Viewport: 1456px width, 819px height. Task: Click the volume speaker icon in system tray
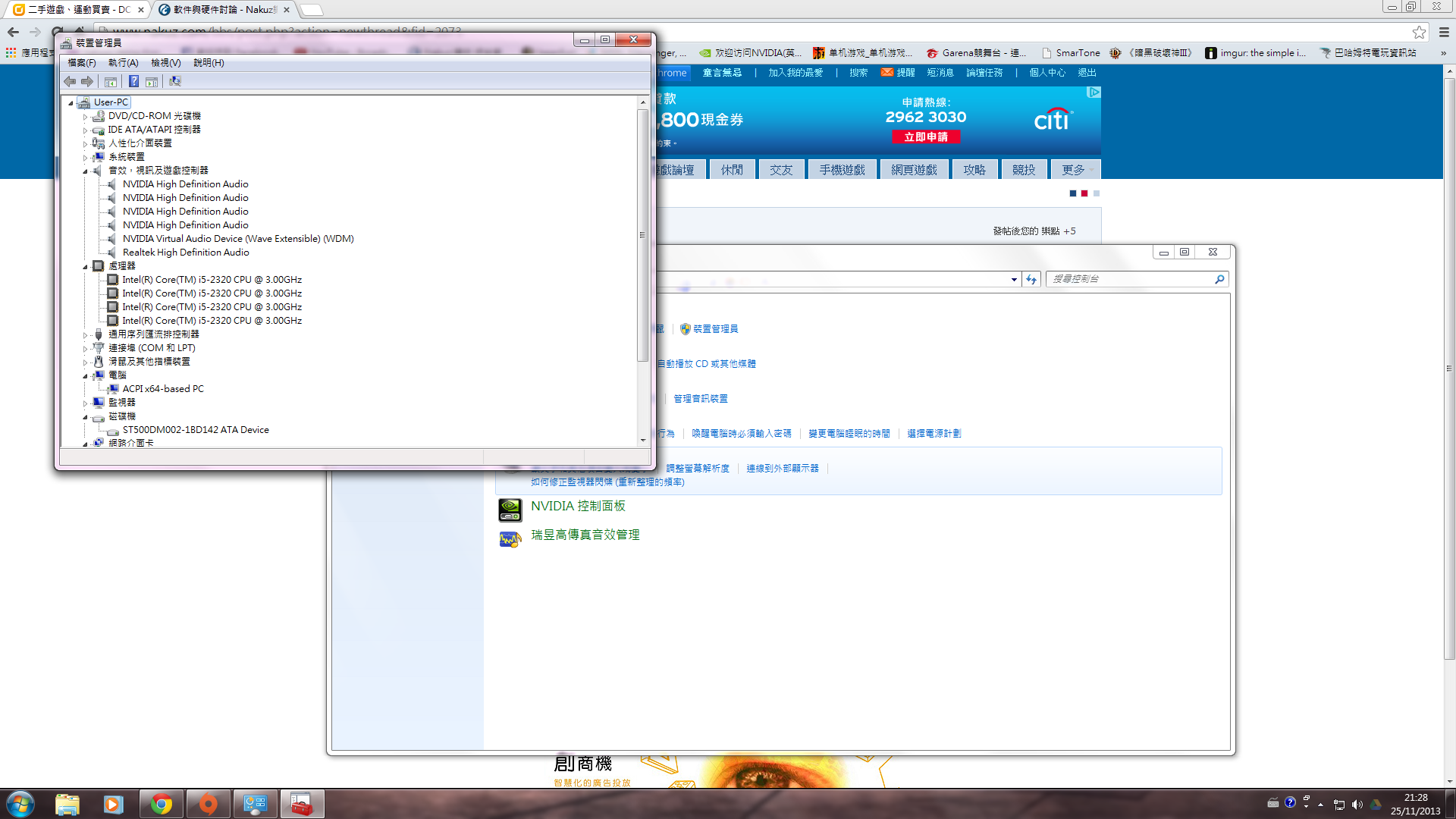coord(1357,805)
